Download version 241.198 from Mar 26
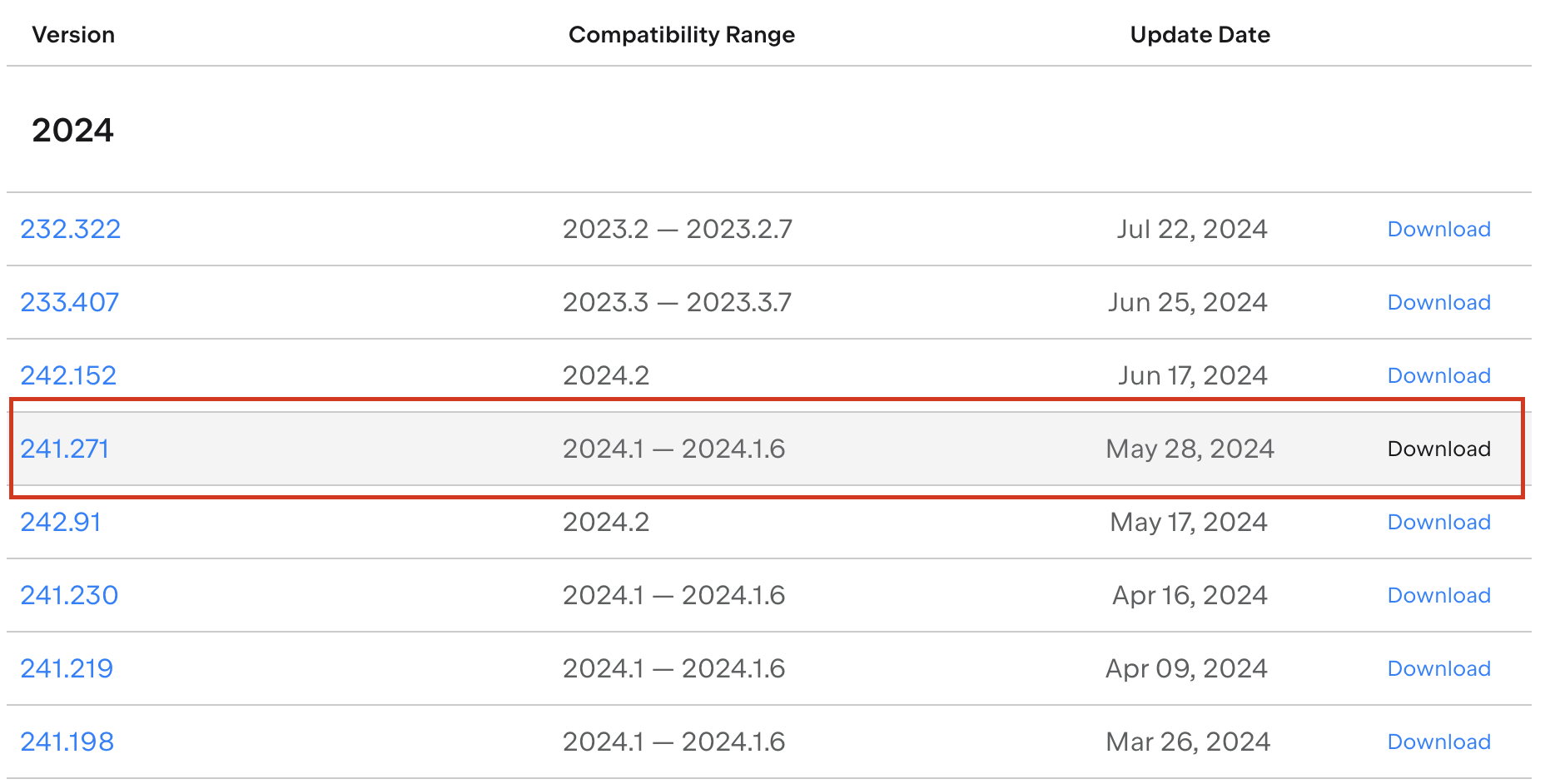The width and height of the screenshot is (1550, 784). click(1438, 742)
